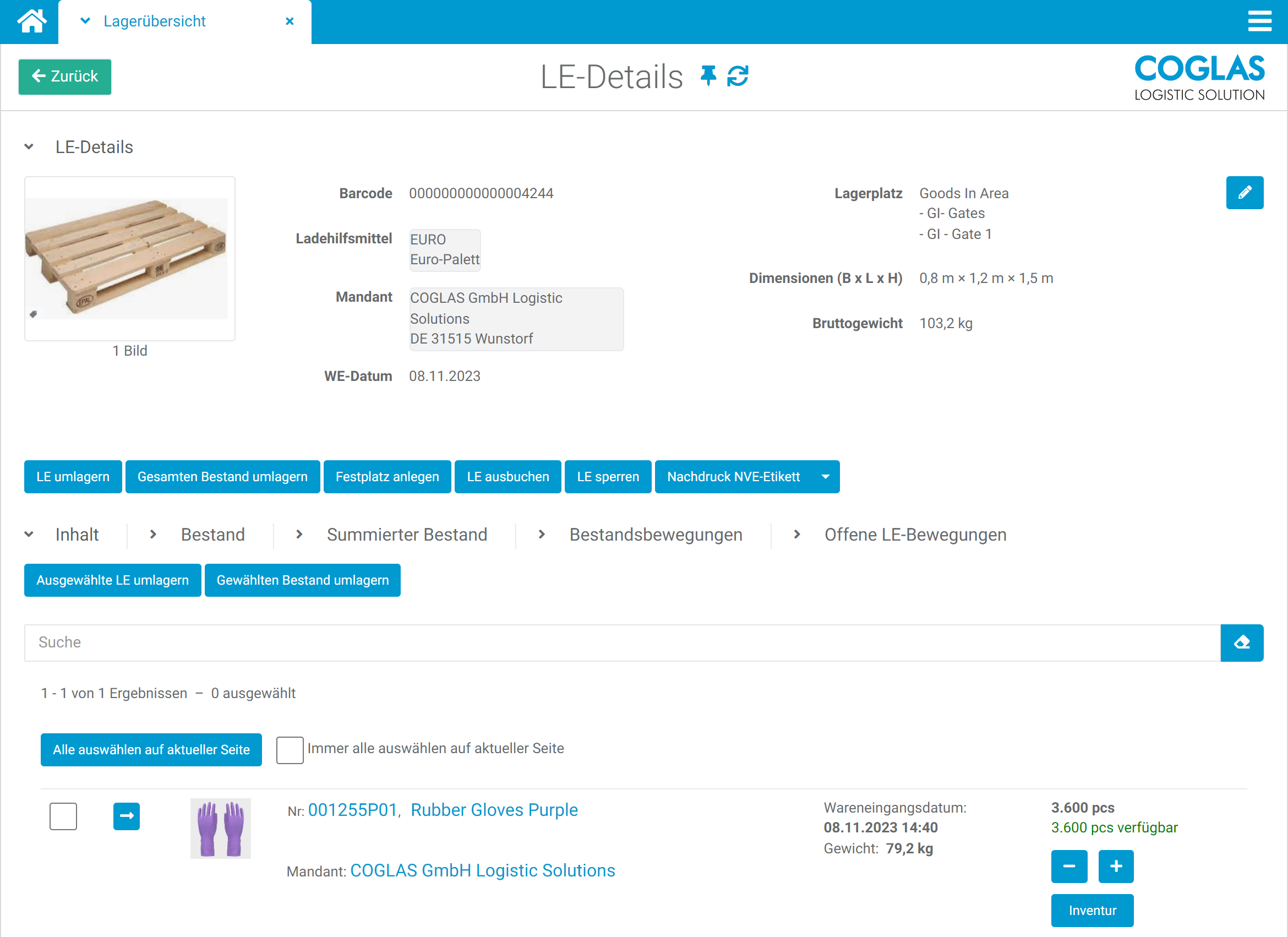Open the hamburger menu top right

point(1258,21)
